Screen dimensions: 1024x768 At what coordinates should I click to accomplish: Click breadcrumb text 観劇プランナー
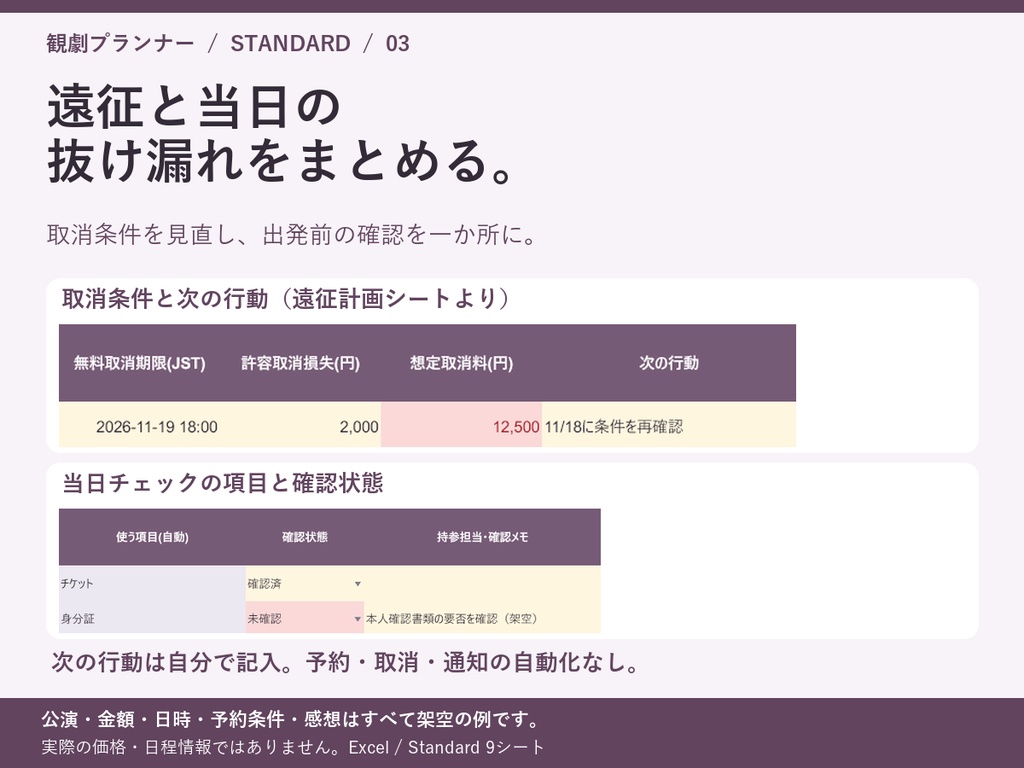[x=120, y=43]
